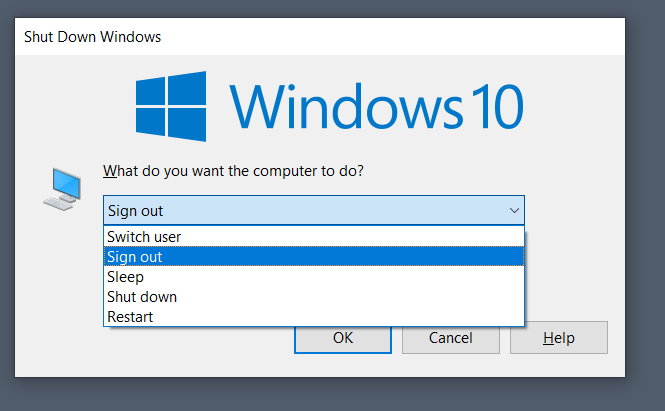The width and height of the screenshot is (665, 411).
Task: Click the Shut Down Windows title text
Action: pos(92,37)
